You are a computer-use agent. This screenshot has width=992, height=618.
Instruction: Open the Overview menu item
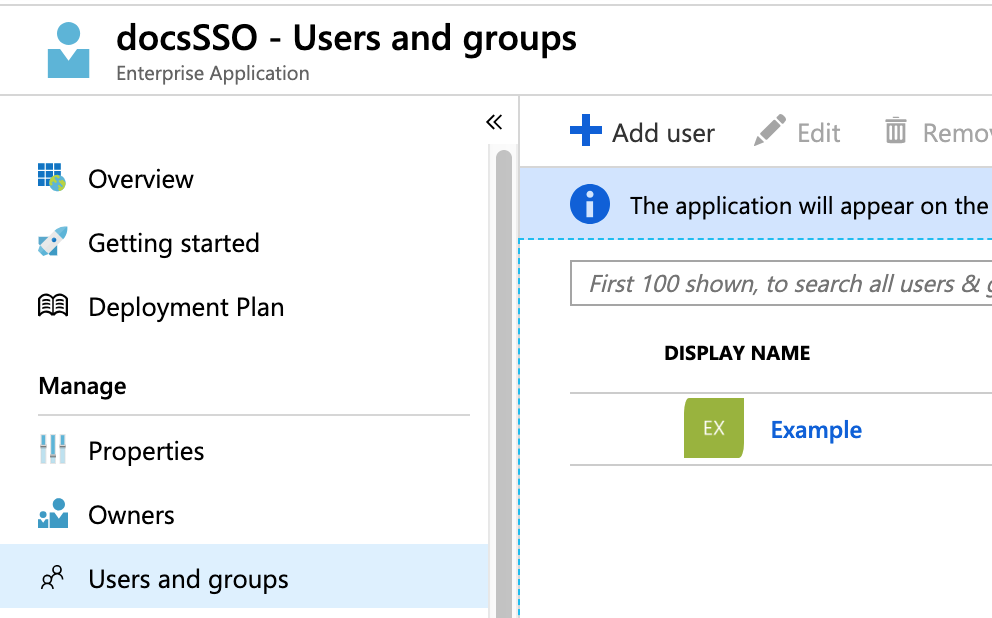(x=140, y=179)
